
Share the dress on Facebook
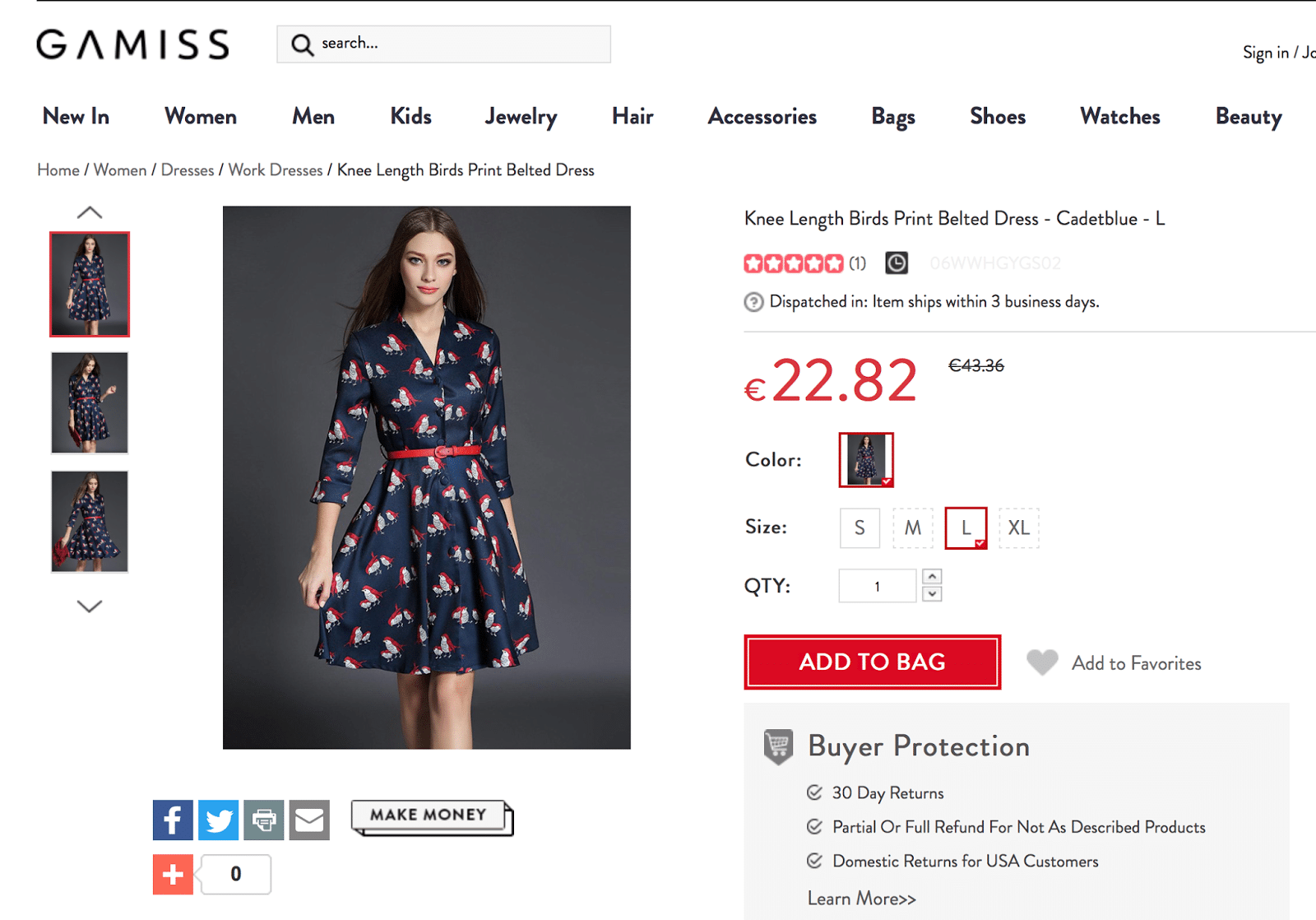[x=173, y=820]
